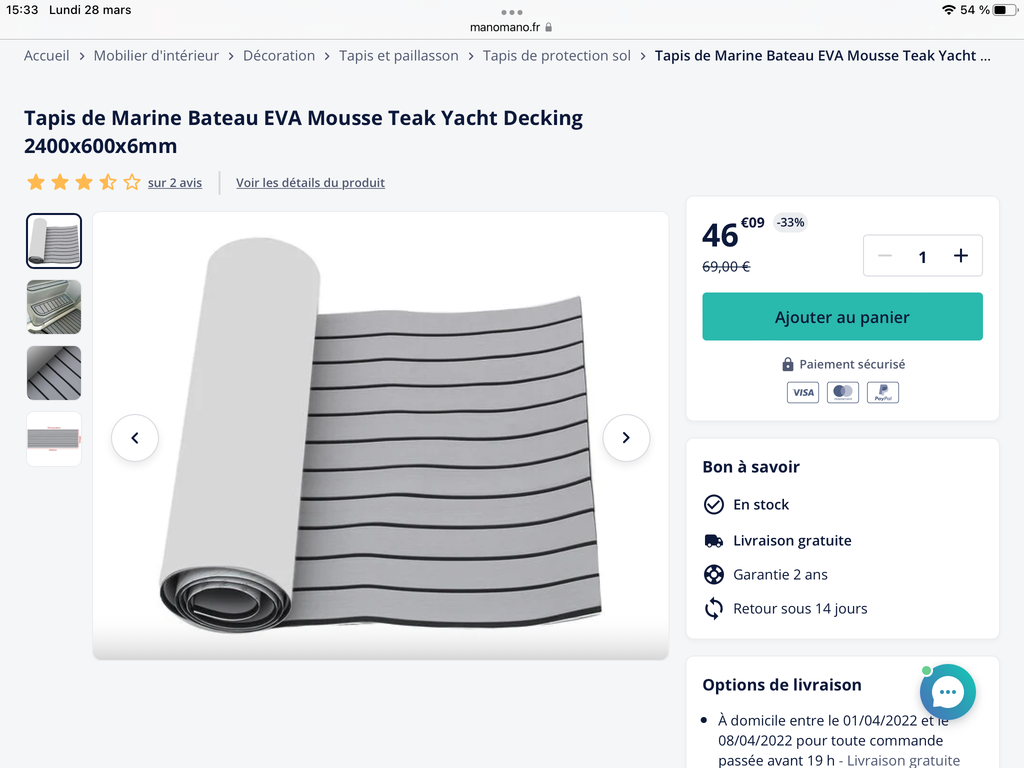1024x768 pixels.
Task: Decrease quantity with minus icon
Action: 885,255
